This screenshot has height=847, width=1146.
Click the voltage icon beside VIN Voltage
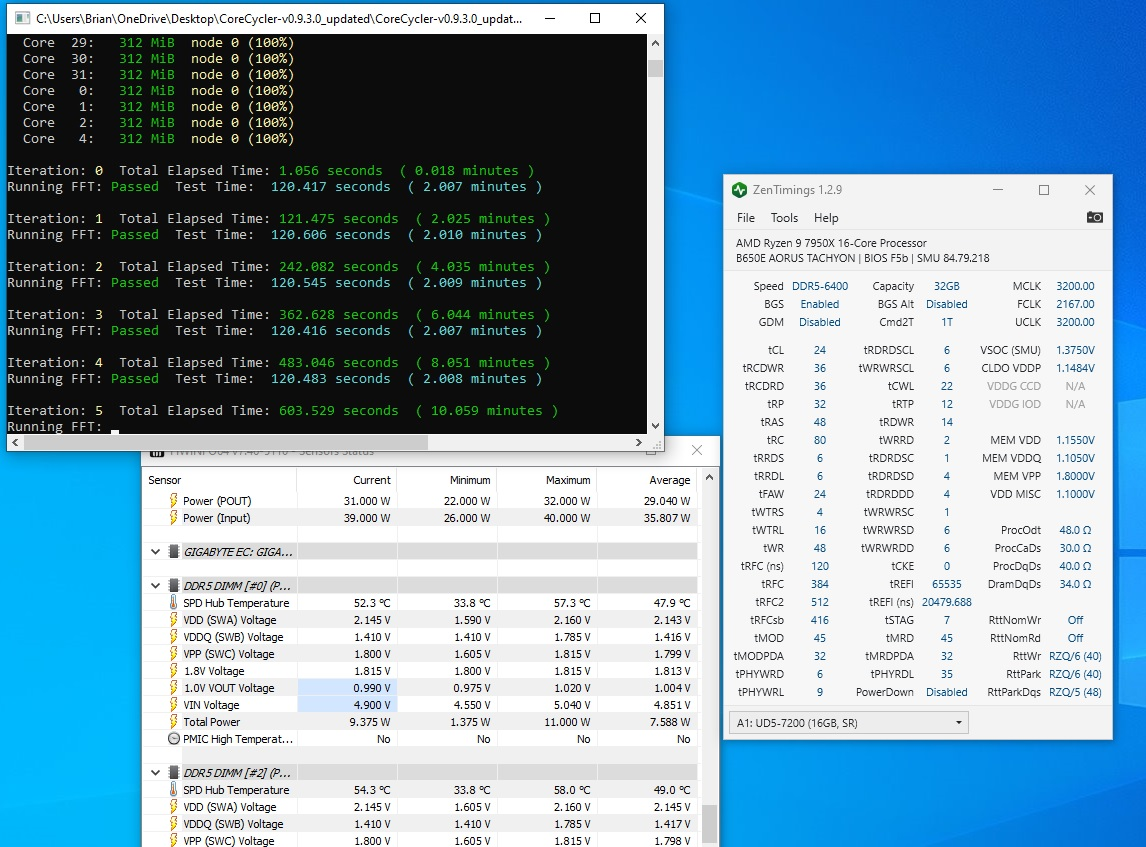[x=173, y=704]
